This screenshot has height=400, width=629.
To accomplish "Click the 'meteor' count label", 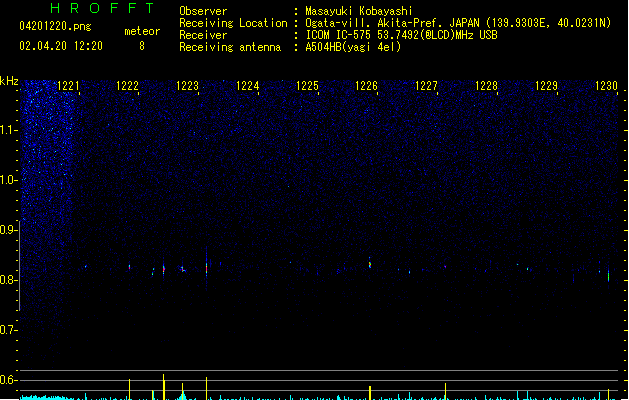I will tap(142, 31).
